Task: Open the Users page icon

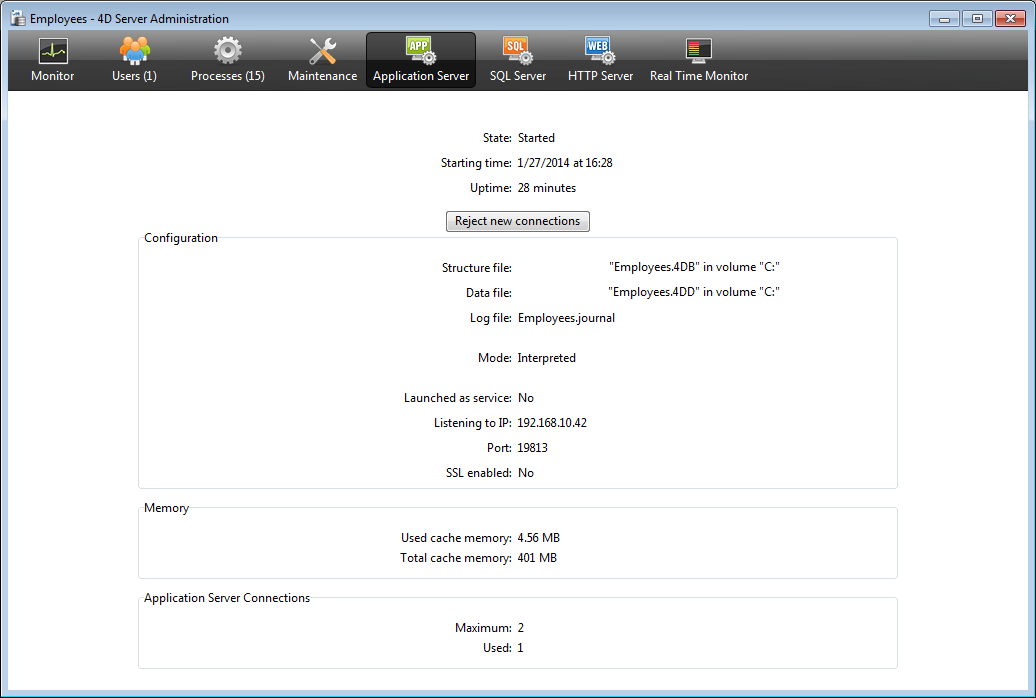Action: tap(134, 51)
